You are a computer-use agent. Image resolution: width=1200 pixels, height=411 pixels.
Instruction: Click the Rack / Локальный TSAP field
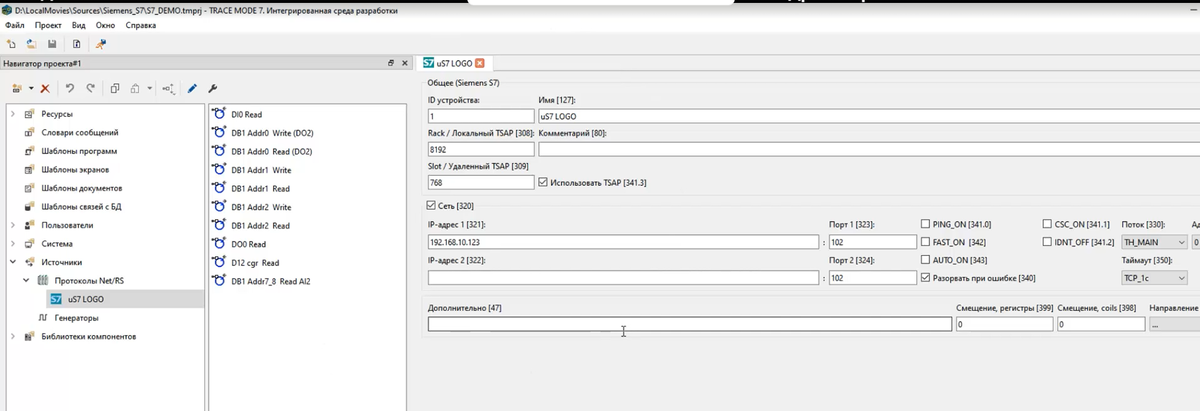(480, 149)
